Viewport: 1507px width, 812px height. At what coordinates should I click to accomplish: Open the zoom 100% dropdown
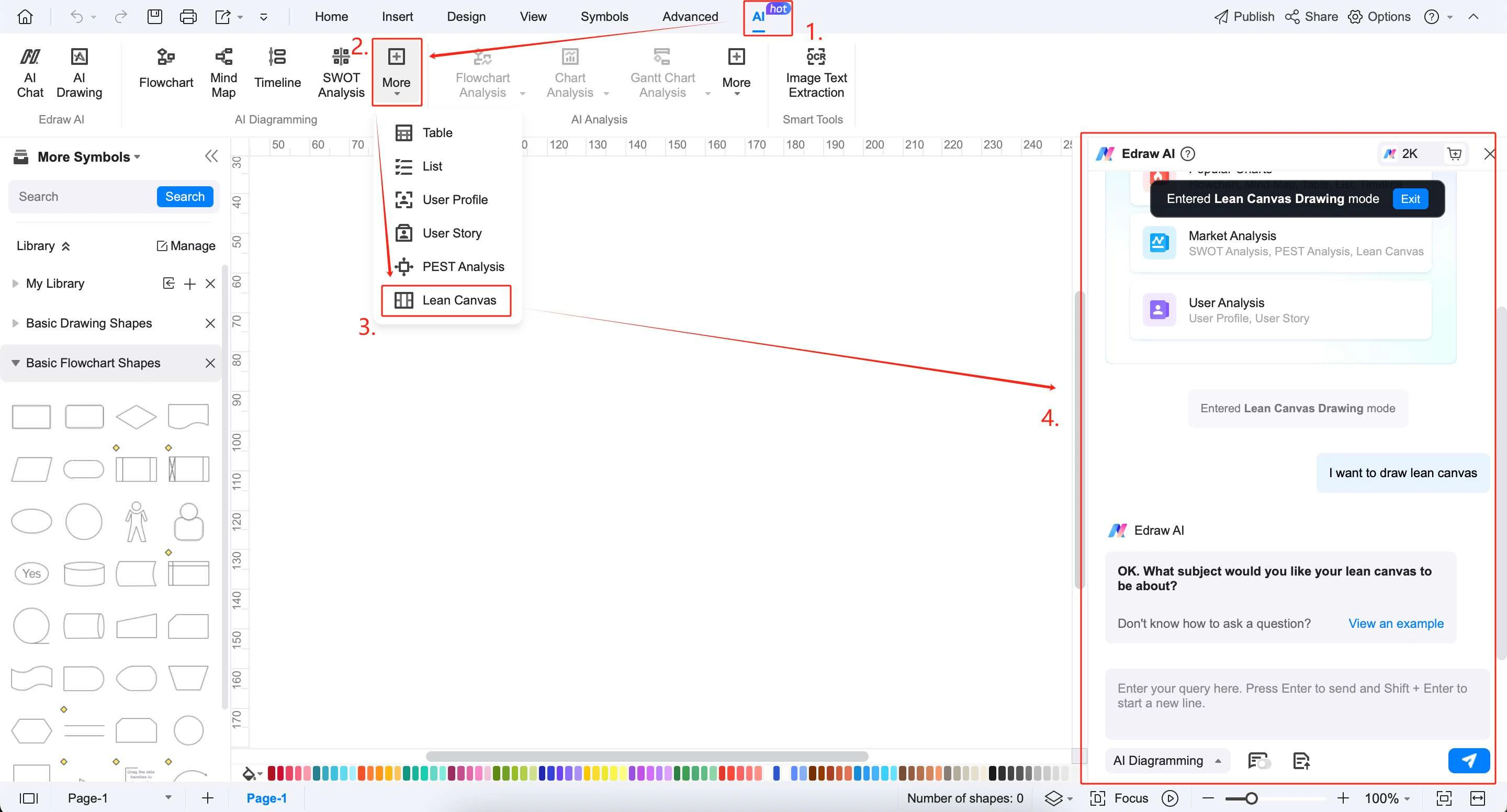(1387, 798)
